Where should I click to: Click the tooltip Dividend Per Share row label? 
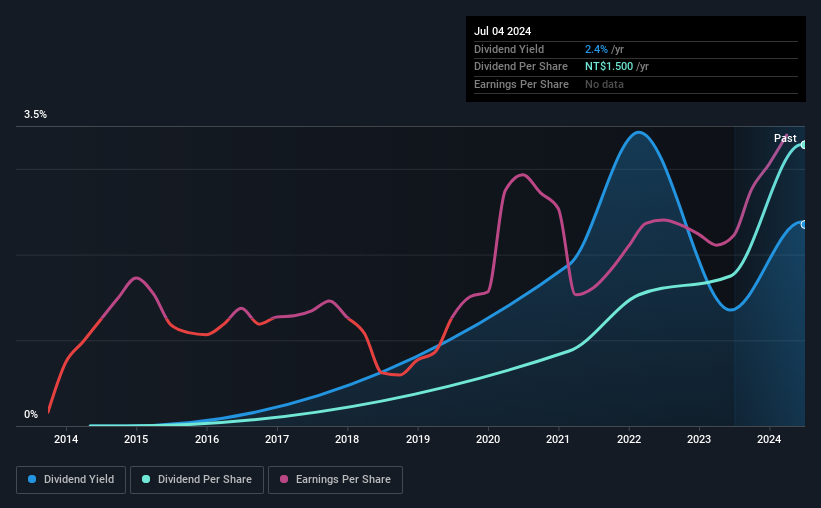(x=521, y=67)
